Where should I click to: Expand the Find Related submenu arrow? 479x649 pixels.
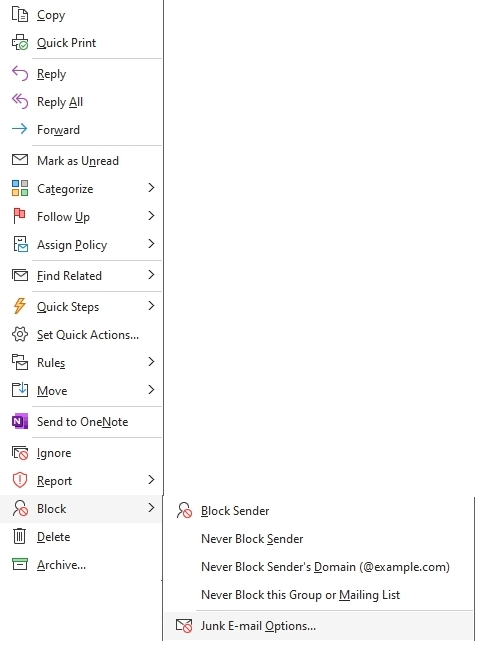click(151, 275)
